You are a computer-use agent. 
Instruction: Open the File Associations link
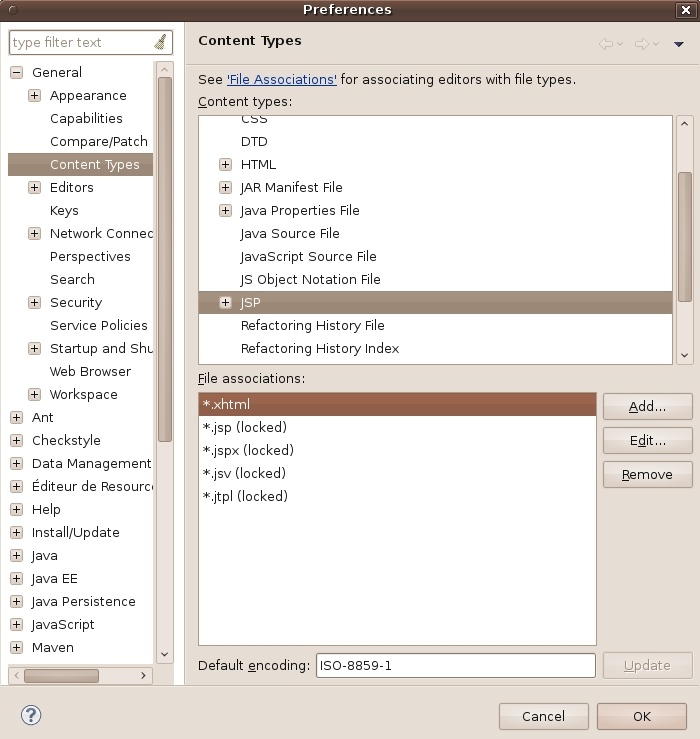coord(282,79)
